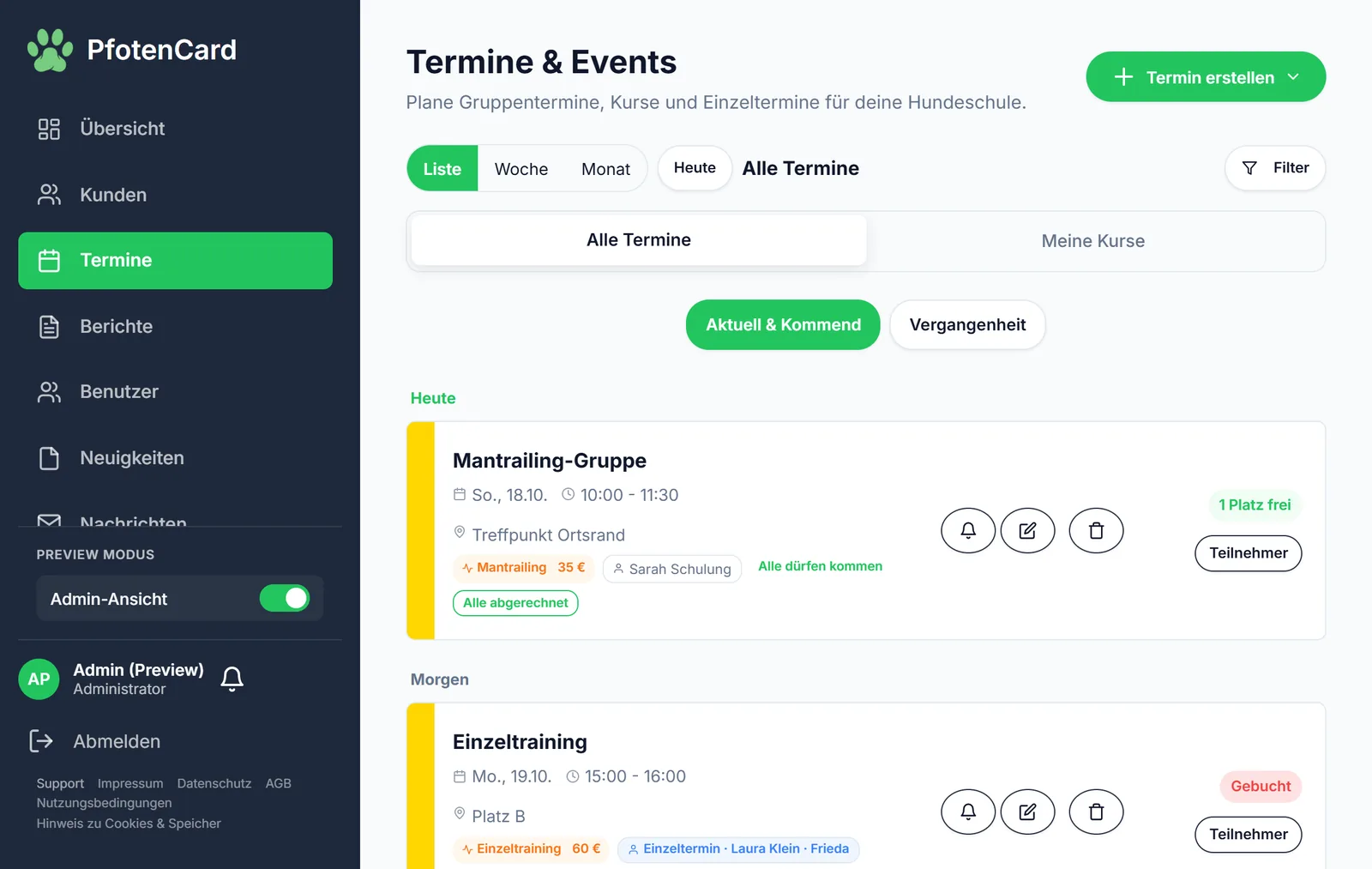The image size is (1372, 869).
Task: Open the Datenschutz link
Action: (214, 783)
